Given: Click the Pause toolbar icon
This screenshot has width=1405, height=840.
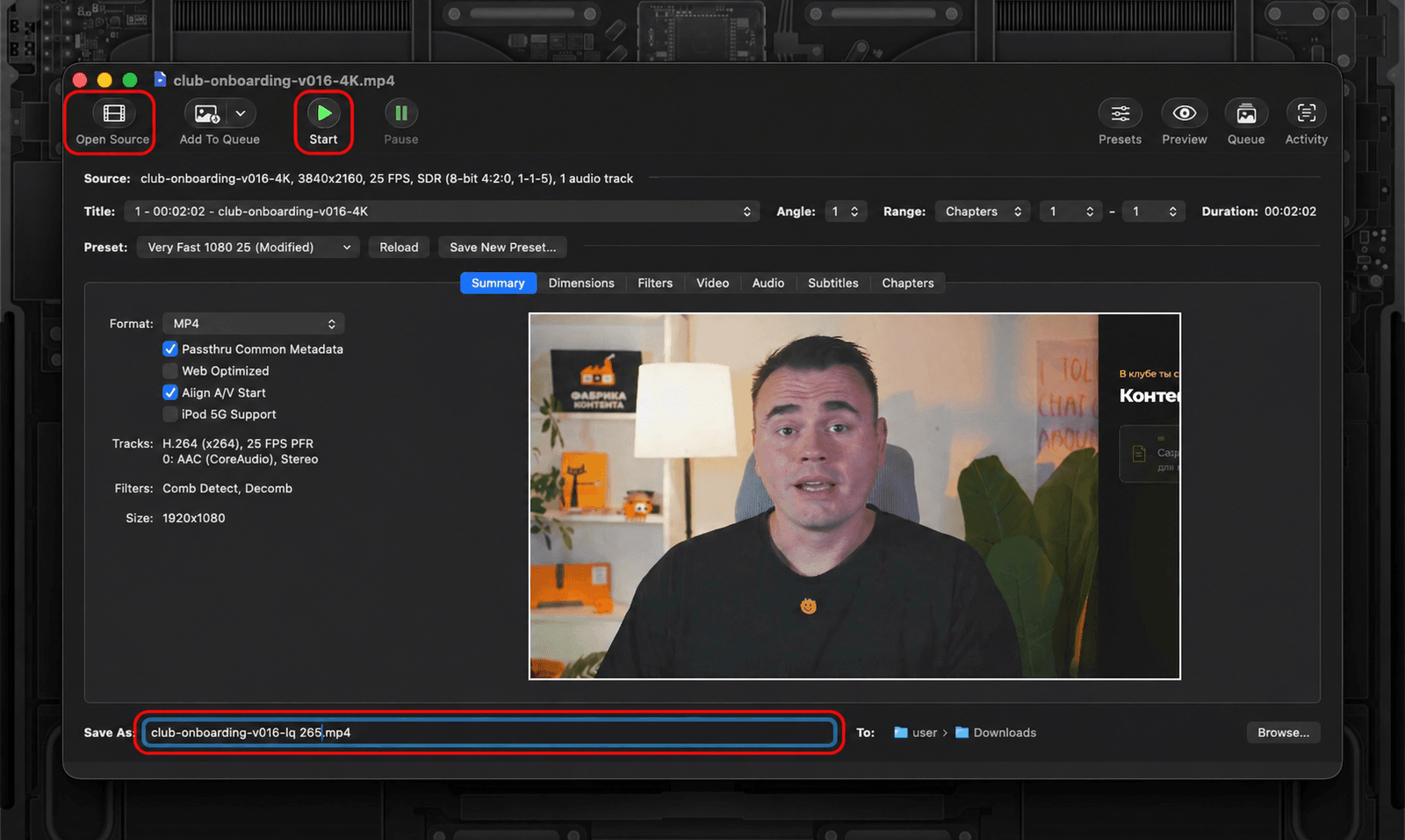Looking at the screenshot, I should pos(401,113).
